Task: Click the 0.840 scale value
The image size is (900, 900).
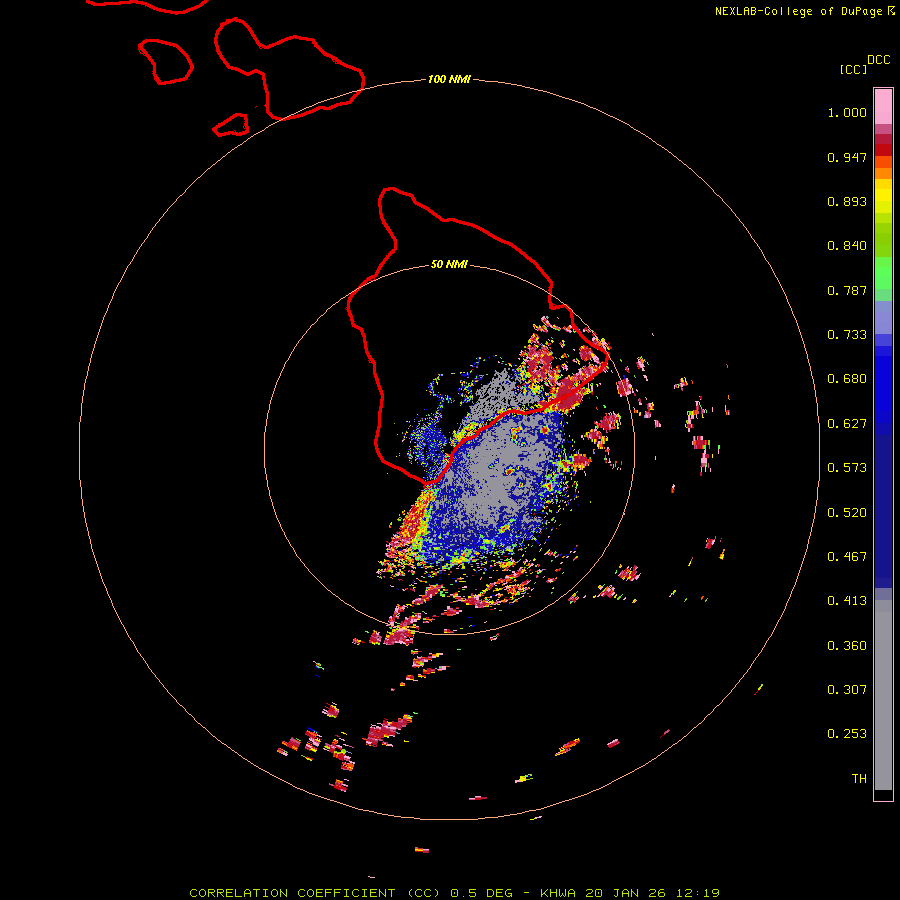Action: pyautogui.click(x=847, y=246)
